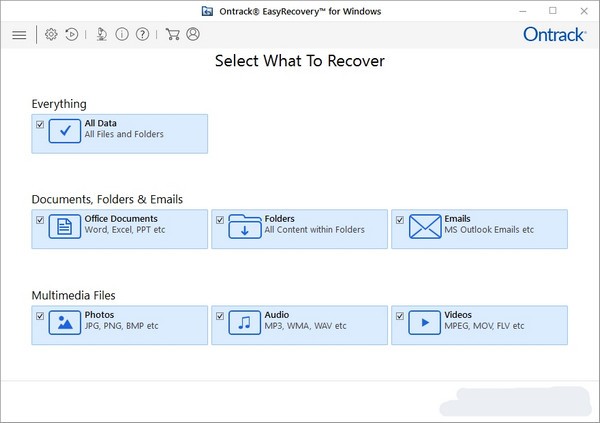Open the user account icon
The image size is (600, 423).
193,34
